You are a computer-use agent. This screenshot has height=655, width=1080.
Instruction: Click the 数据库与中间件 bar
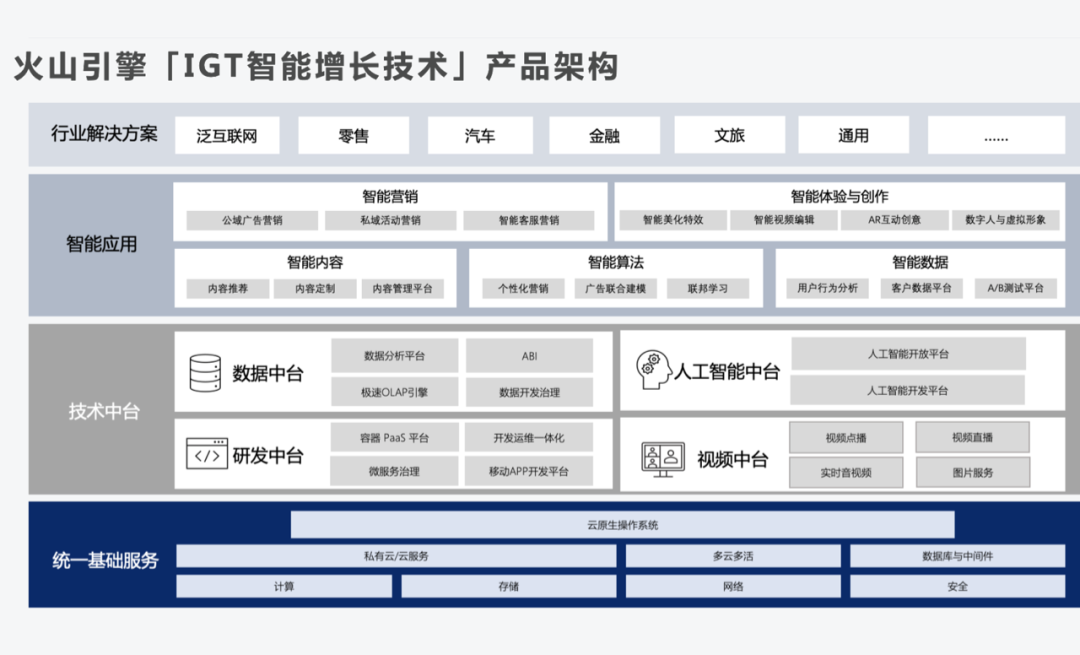957,556
